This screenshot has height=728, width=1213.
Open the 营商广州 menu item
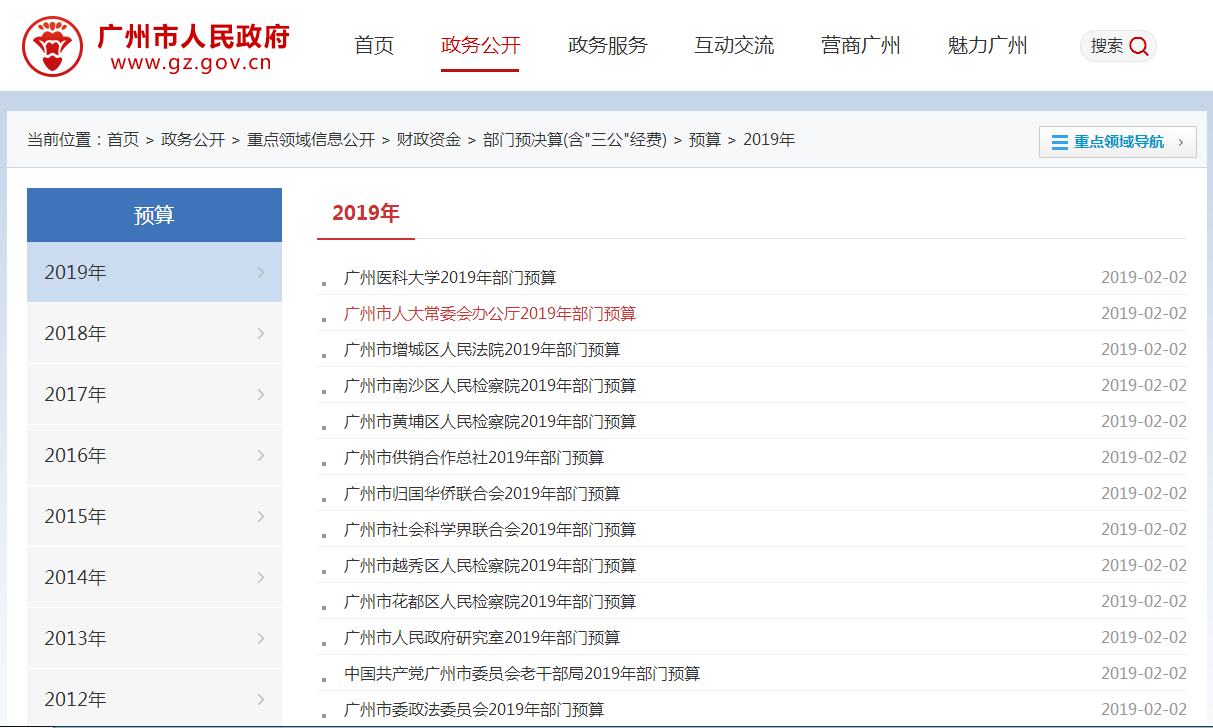click(x=860, y=45)
